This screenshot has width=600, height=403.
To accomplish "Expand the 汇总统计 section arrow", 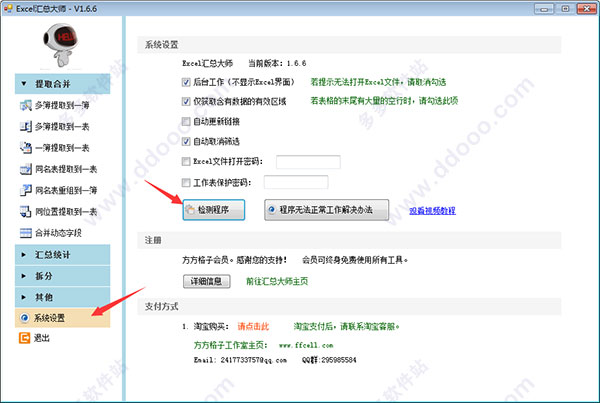I will point(24,255).
